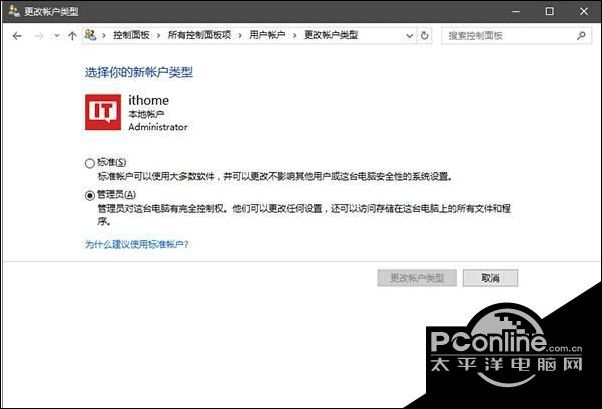The image size is (602, 409).
Task: Go back using the back arrow
Action: coord(17,36)
